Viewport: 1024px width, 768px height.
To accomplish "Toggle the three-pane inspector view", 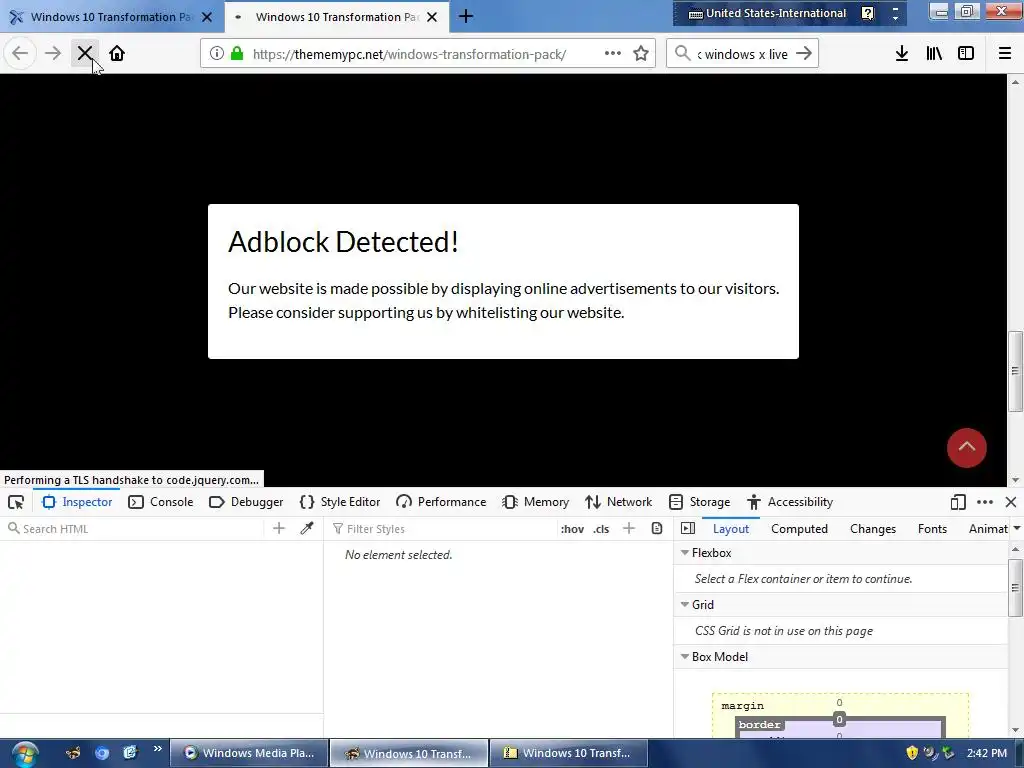I will pos(688,528).
